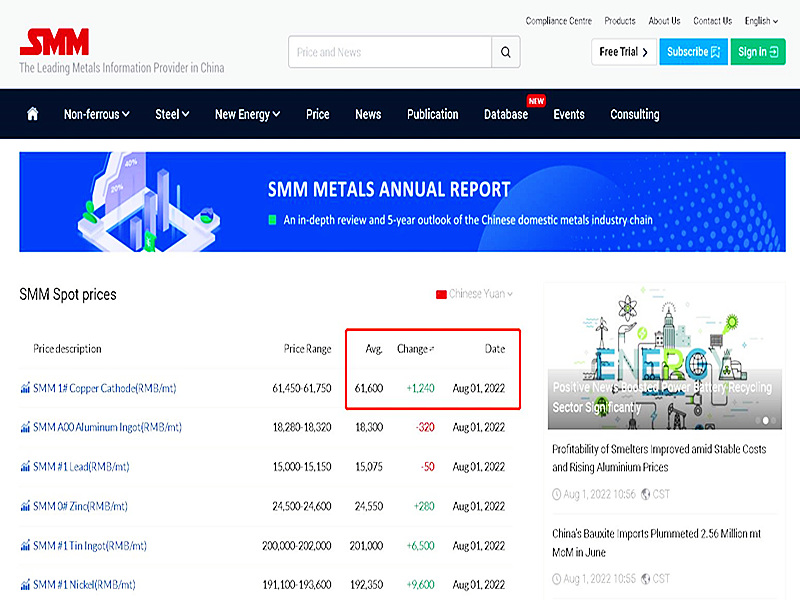Click chart icon beside SMM 0# Zinc
Image resolution: width=800 pixels, height=600 pixels.
click(25, 506)
